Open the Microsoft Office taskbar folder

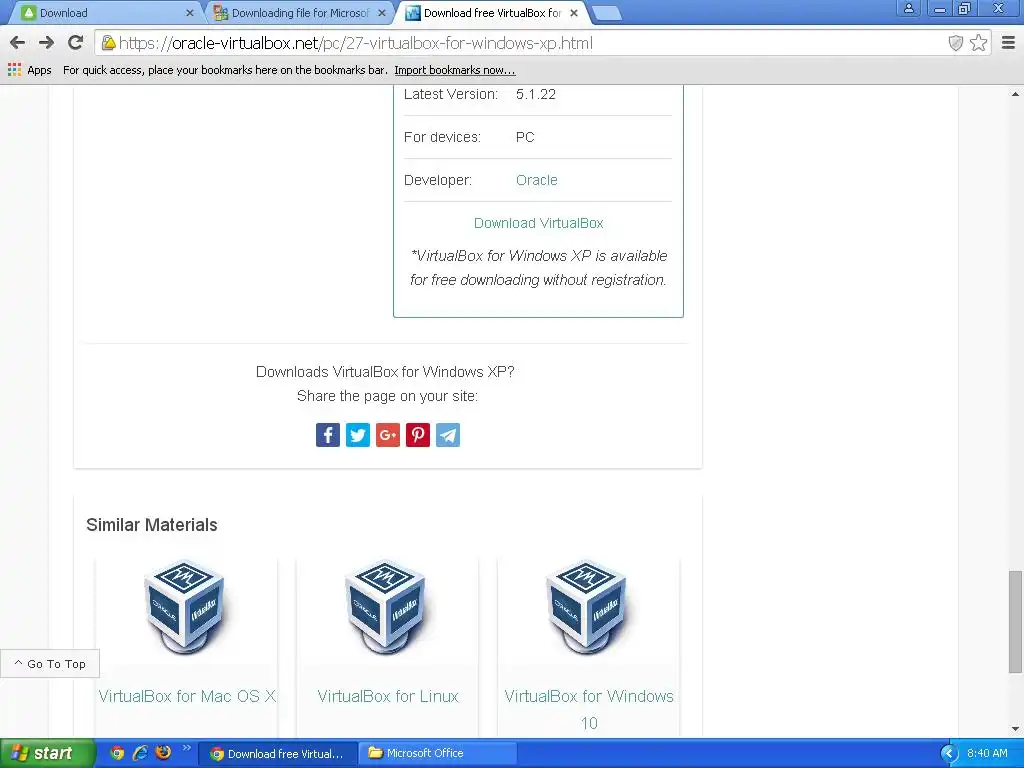[x=438, y=754]
